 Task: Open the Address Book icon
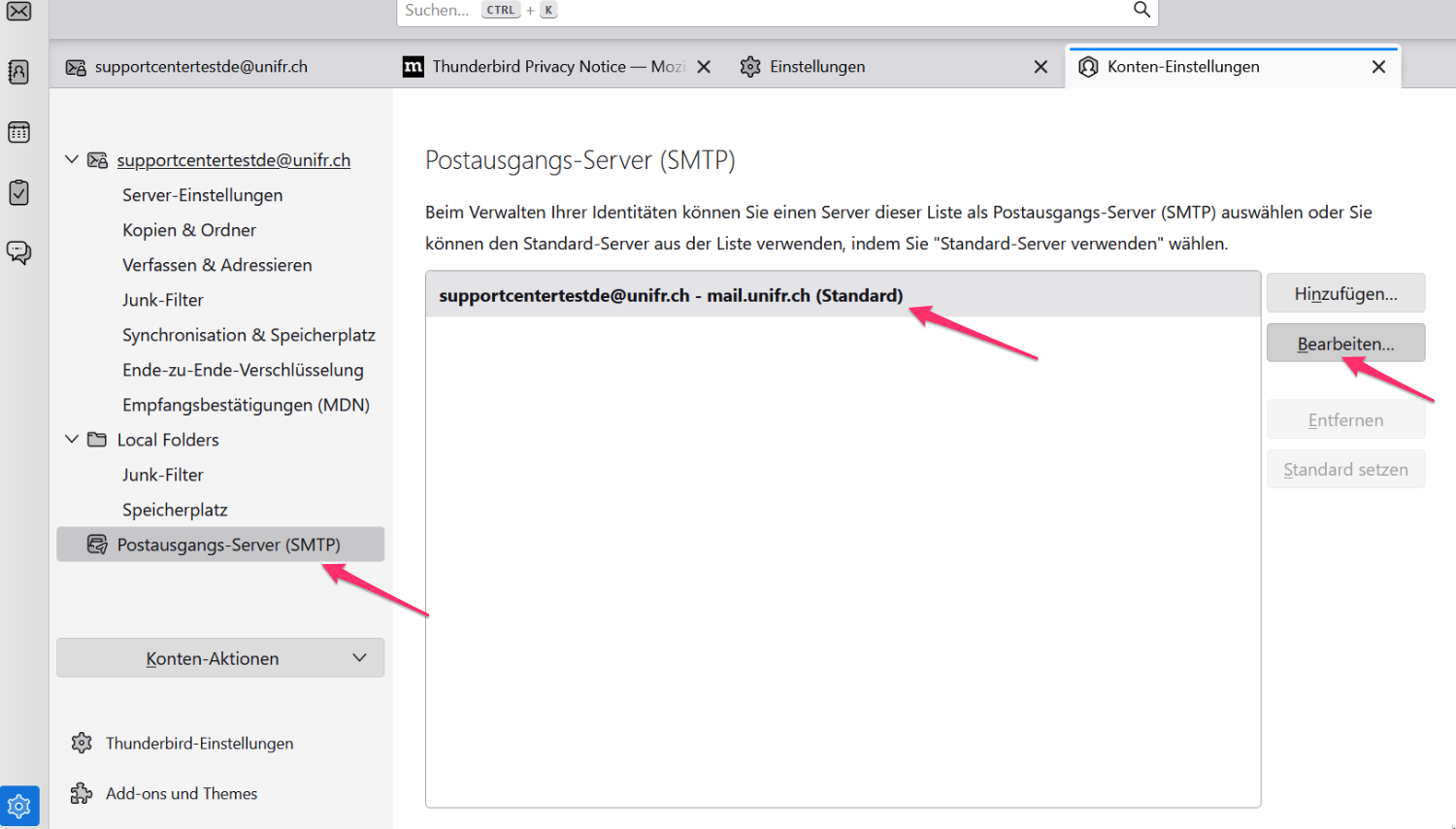point(18,72)
